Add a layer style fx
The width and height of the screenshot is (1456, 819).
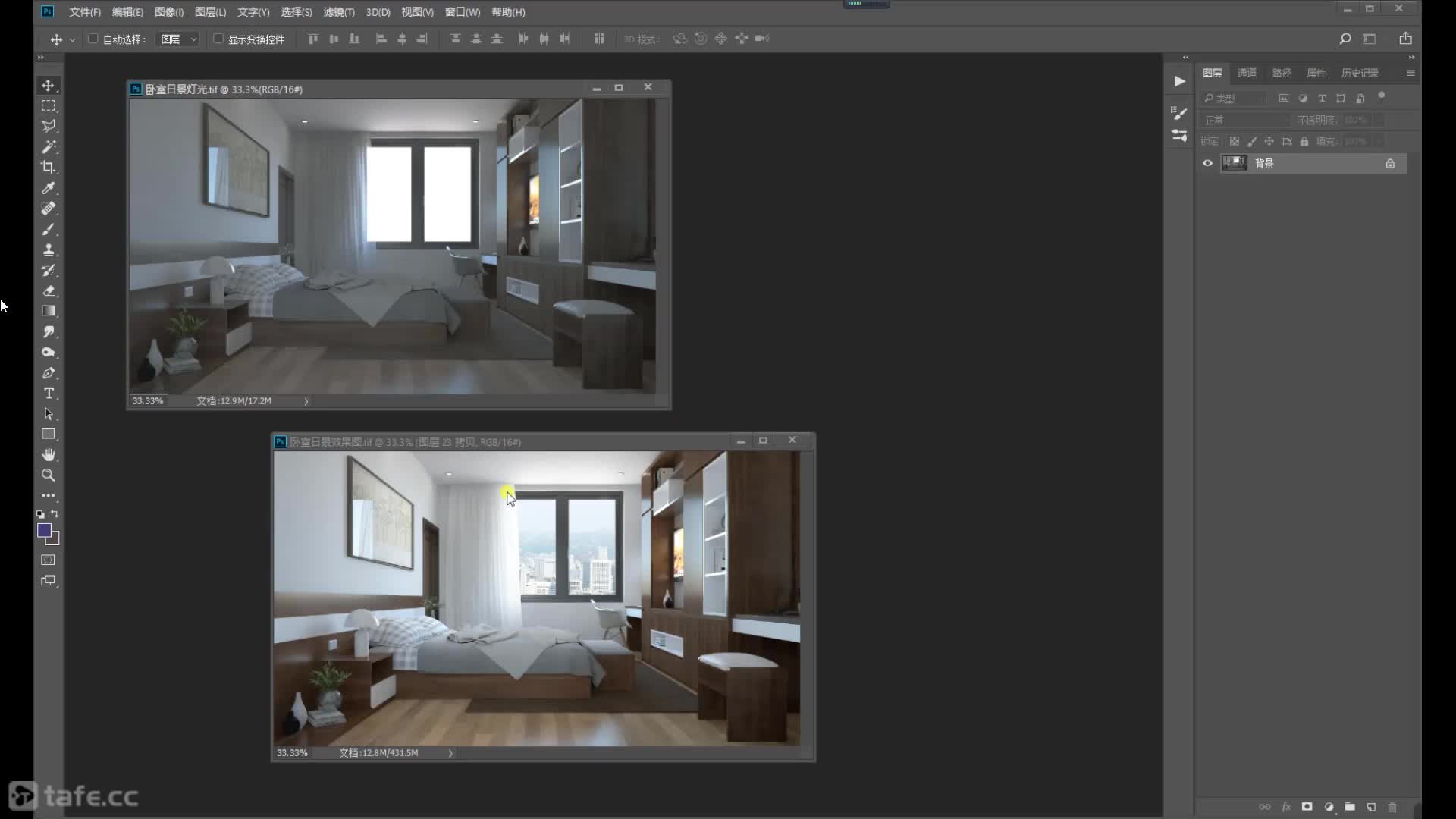tap(1286, 807)
